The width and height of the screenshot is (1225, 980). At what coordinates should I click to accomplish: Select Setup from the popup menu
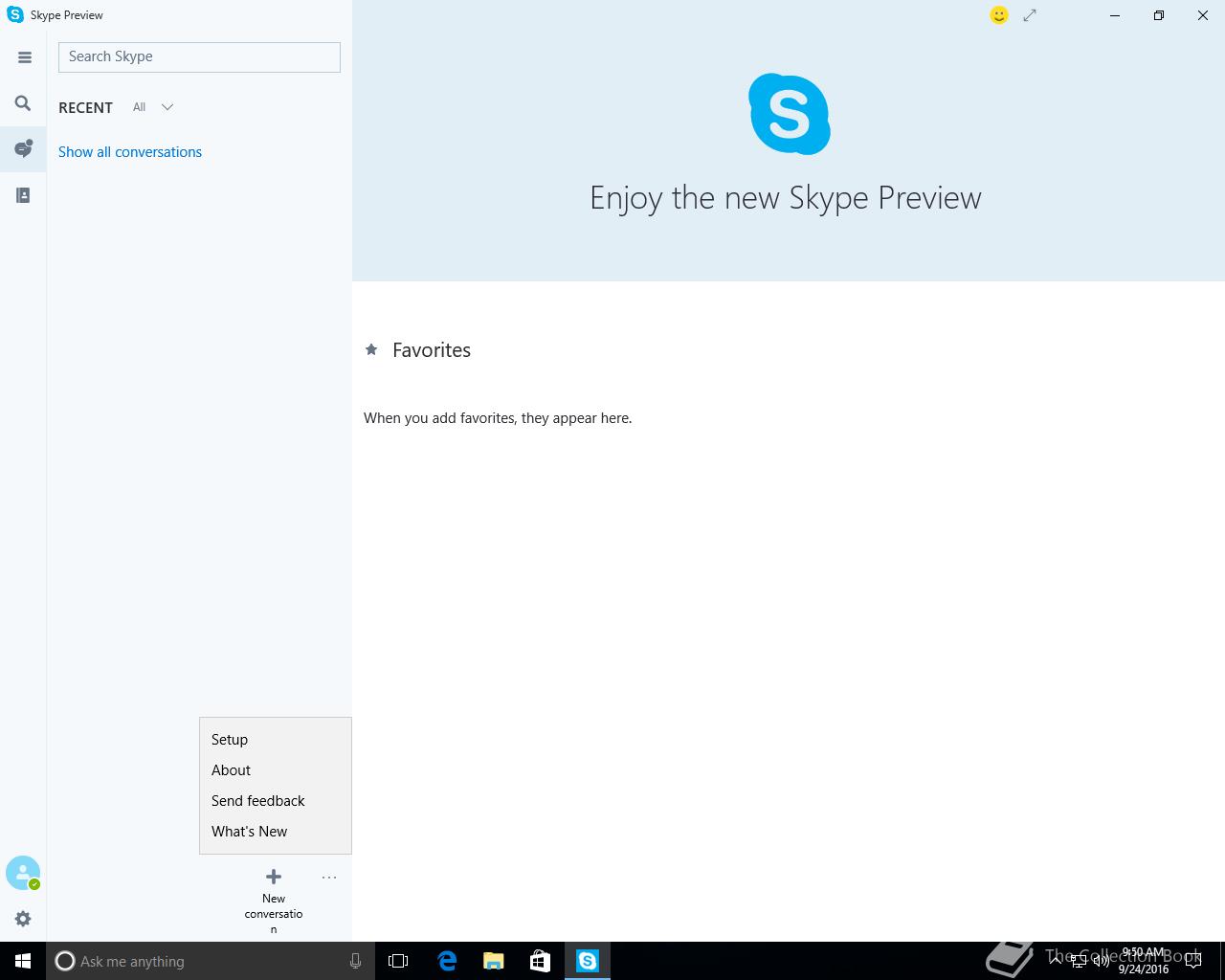(276, 740)
